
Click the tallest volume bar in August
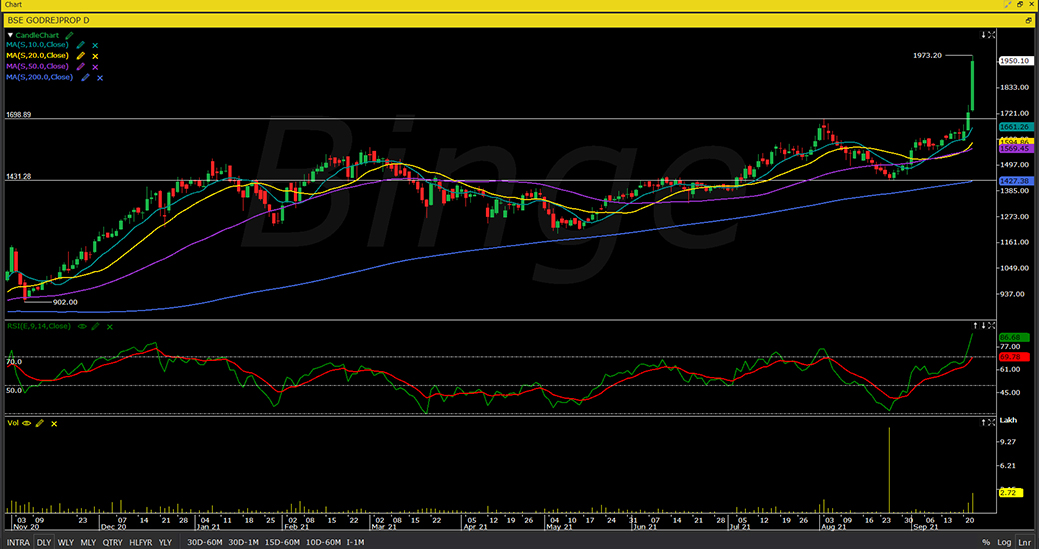tap(889, 470)
